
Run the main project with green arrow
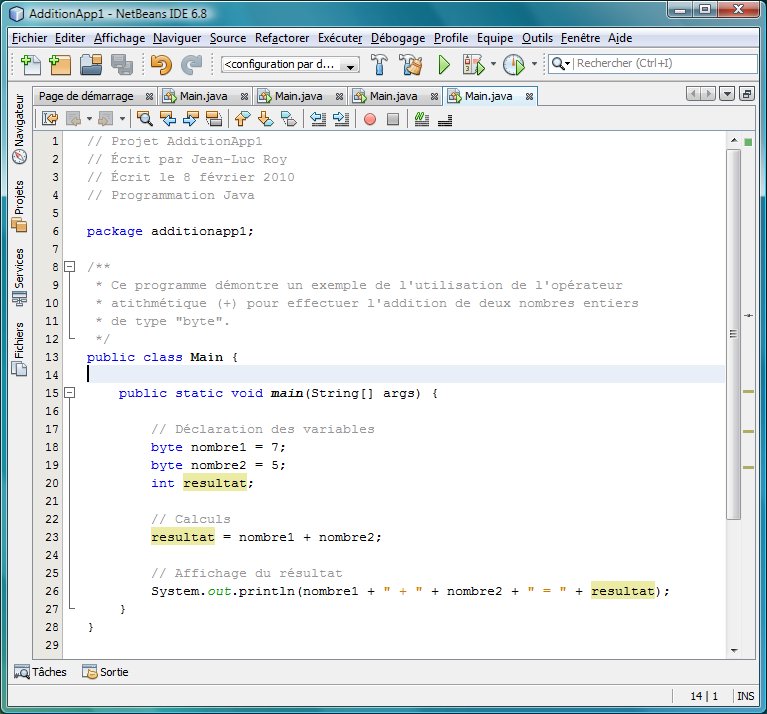tap(444, 65)
